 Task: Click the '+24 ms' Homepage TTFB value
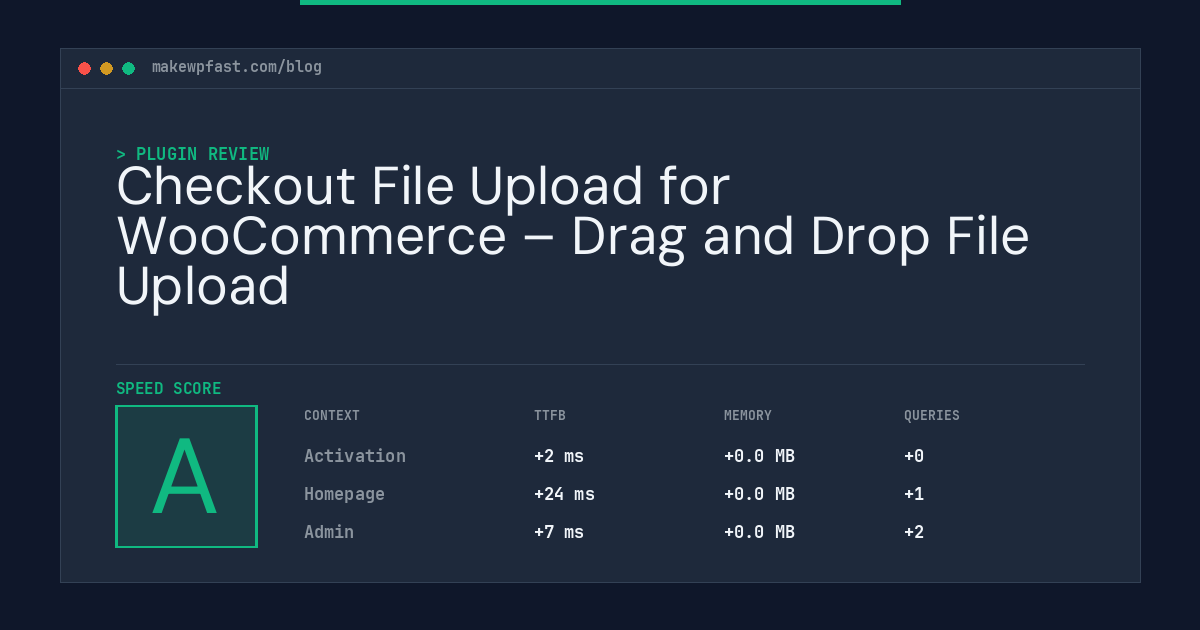click(x=564, y=494)
